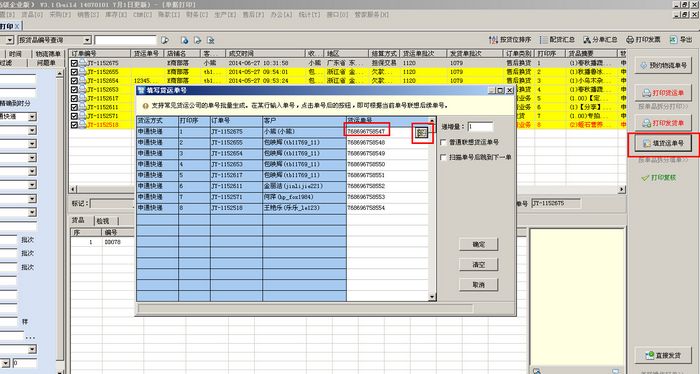Open the 售后 menu

tap(253, 15)
